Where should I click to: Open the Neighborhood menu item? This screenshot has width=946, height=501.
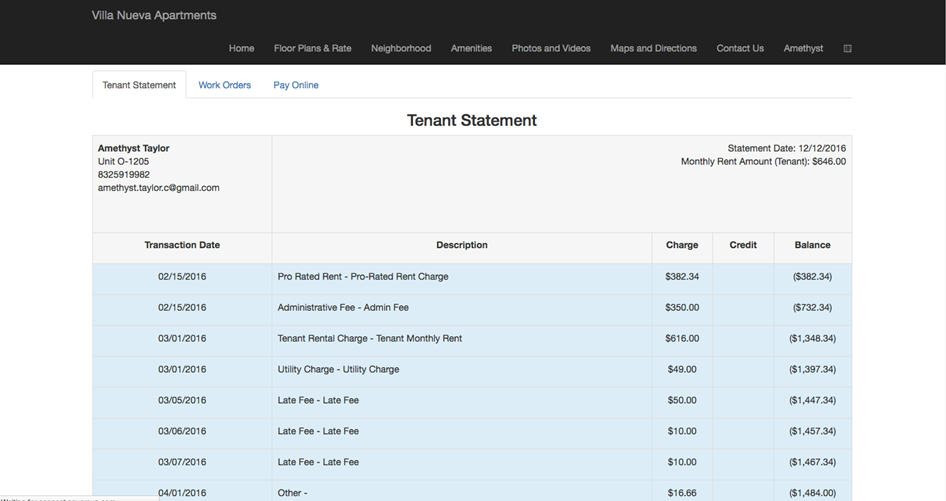click(401, 48)
